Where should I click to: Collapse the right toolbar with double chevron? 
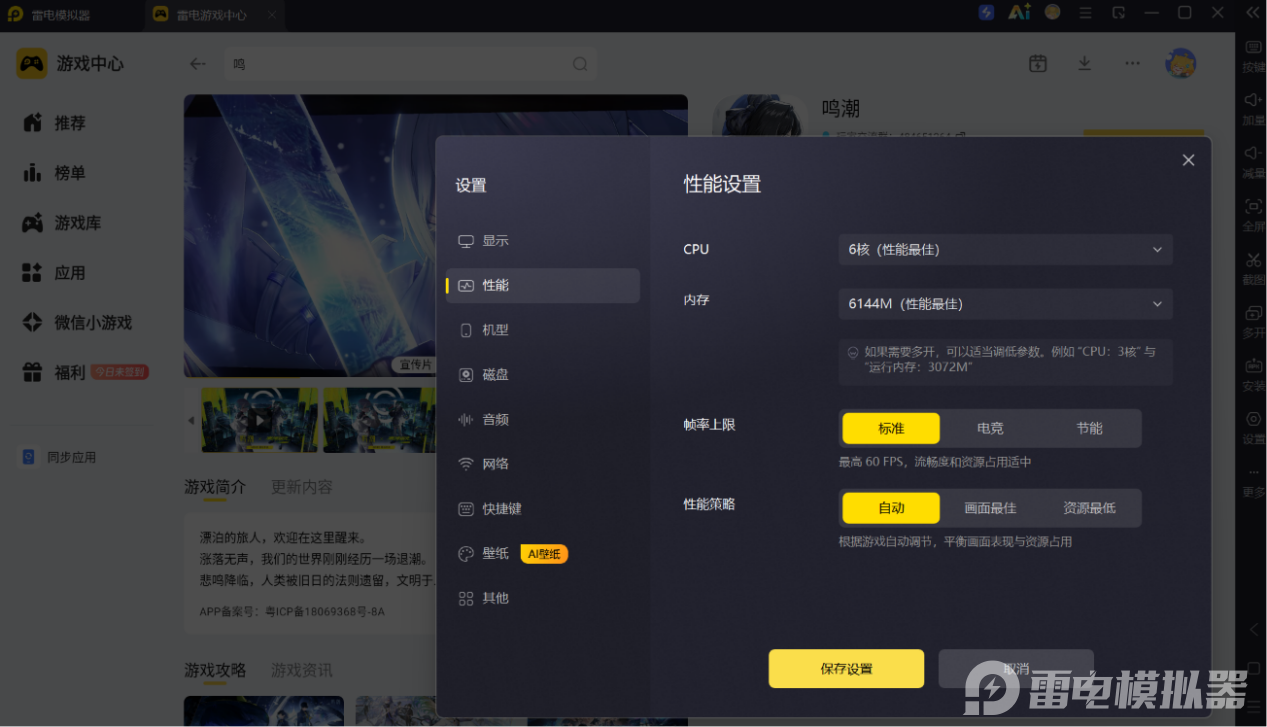pos(1252,13)
